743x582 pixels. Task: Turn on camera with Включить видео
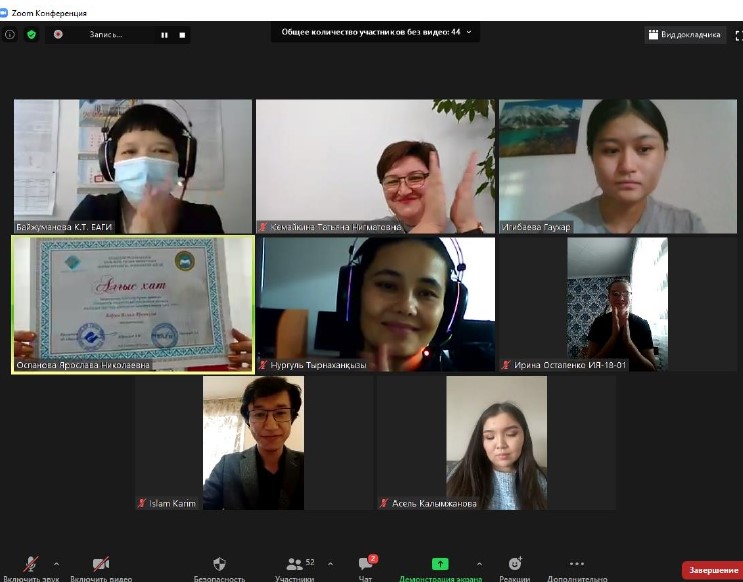(x=100, y=565)
